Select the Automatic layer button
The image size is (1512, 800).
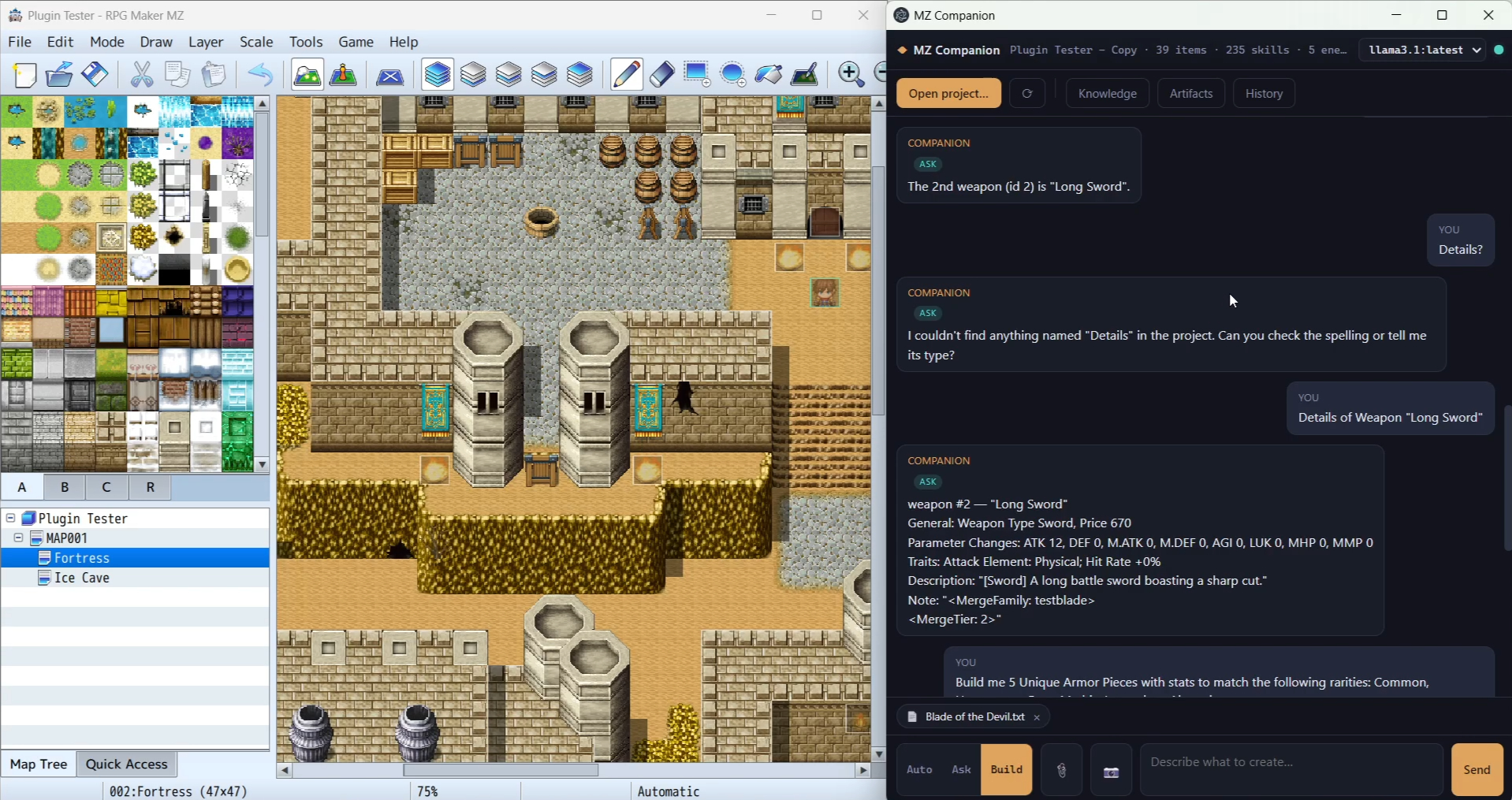coord(438,75)
